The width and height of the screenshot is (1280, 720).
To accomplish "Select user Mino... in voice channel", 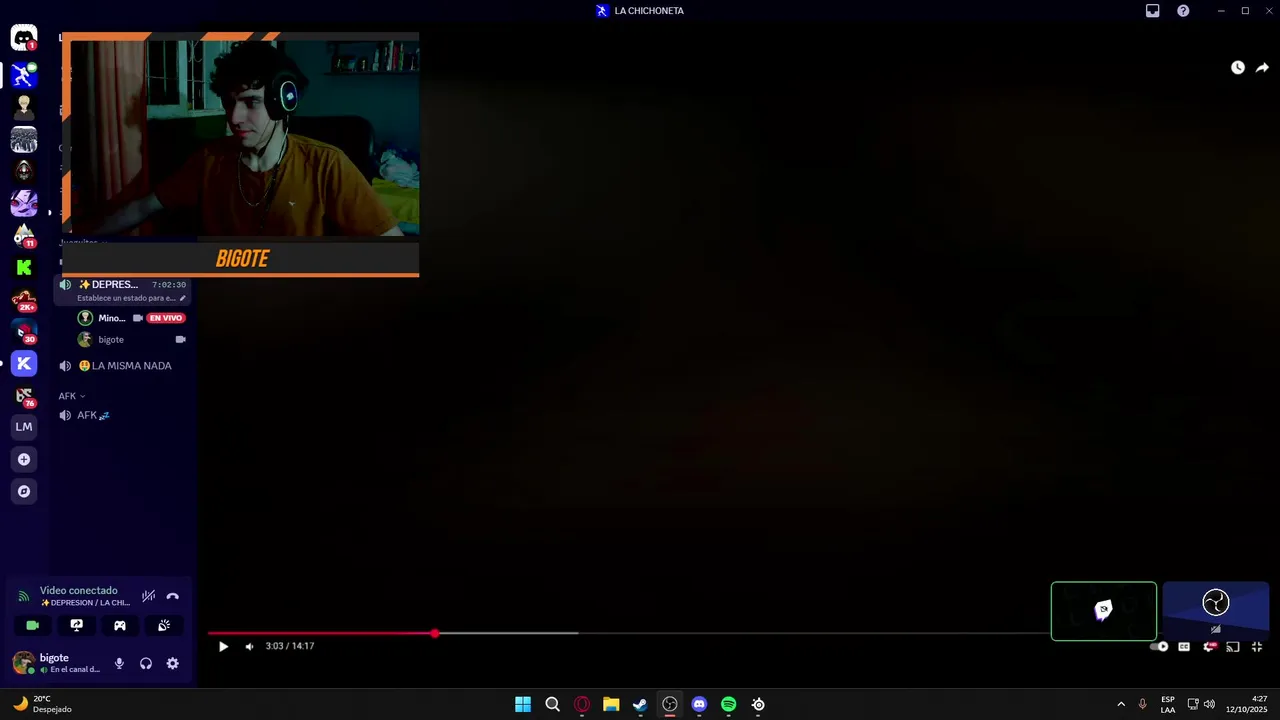I will click(x=111, y=318).
